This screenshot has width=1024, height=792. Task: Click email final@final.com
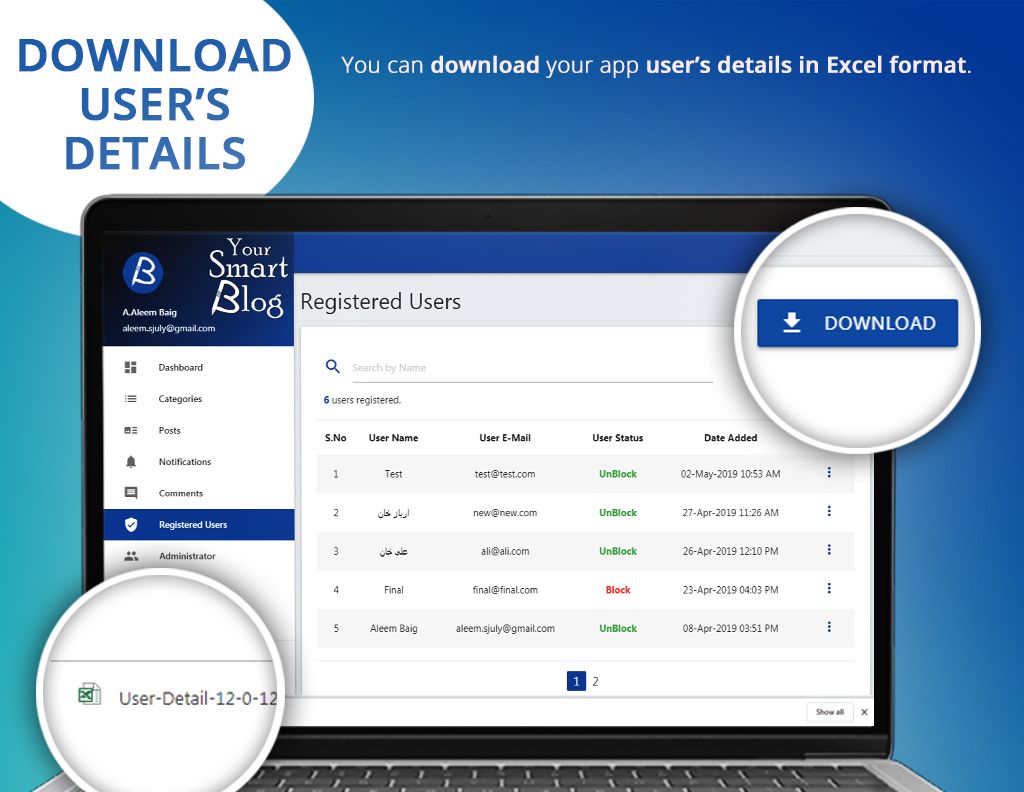pos(505,590)
